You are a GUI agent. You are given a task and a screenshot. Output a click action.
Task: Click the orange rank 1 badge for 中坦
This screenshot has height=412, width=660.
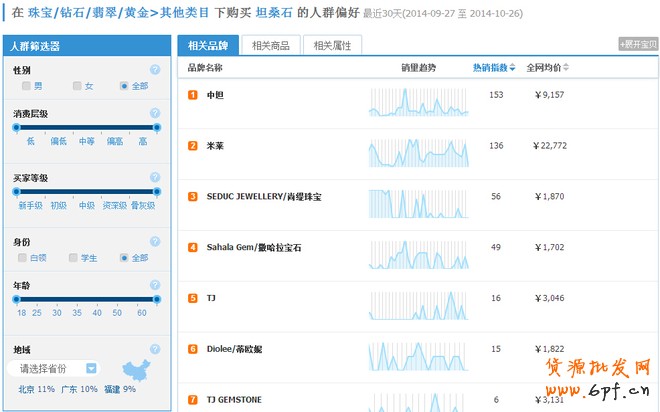point(193,95)
